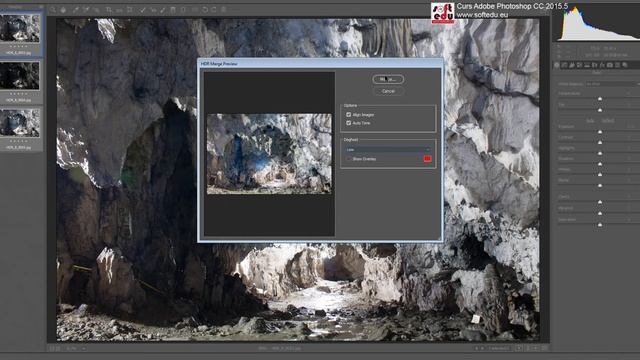
Task: Open the White Balance dropdown
Action: pyautogui.click(x=612, y=84)
